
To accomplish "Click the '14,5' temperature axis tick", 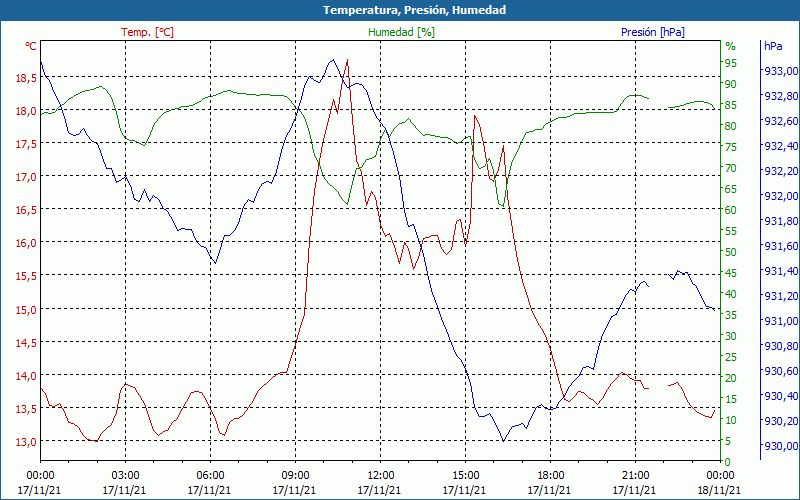I will [x=28, y=343].
